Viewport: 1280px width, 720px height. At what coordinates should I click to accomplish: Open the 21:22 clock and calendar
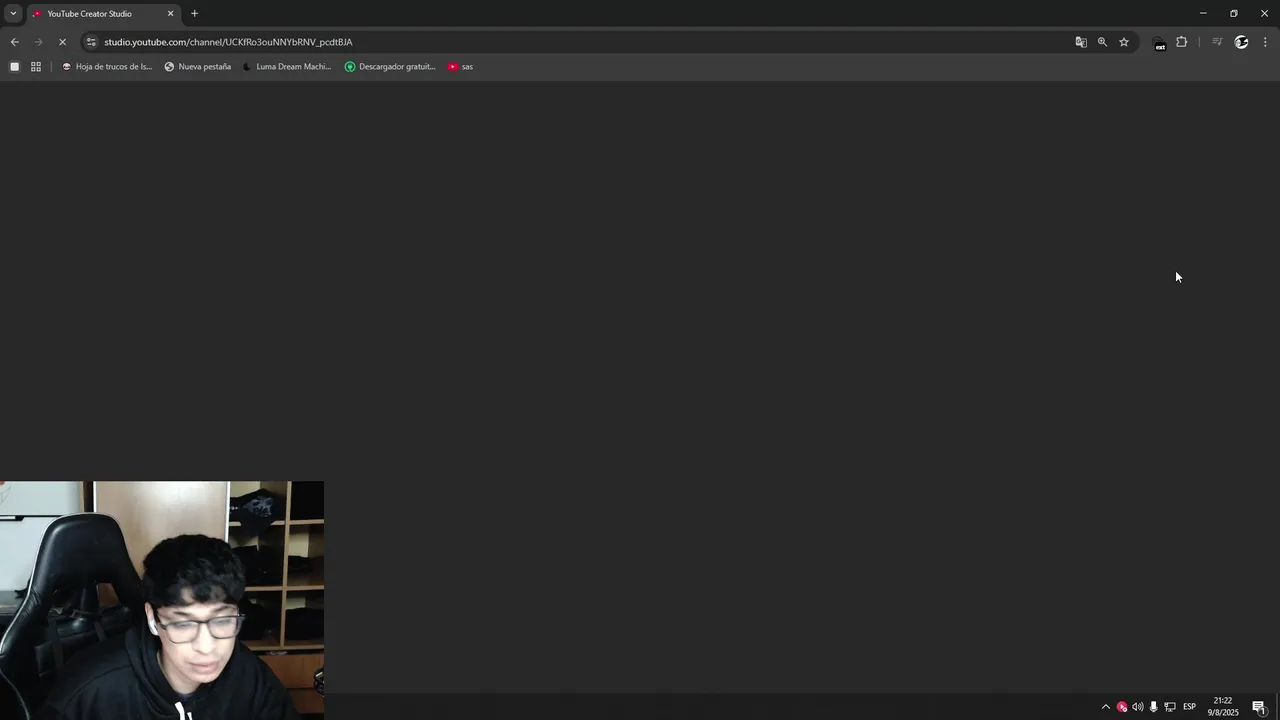pyautogui.click(x=1223, y=707)
